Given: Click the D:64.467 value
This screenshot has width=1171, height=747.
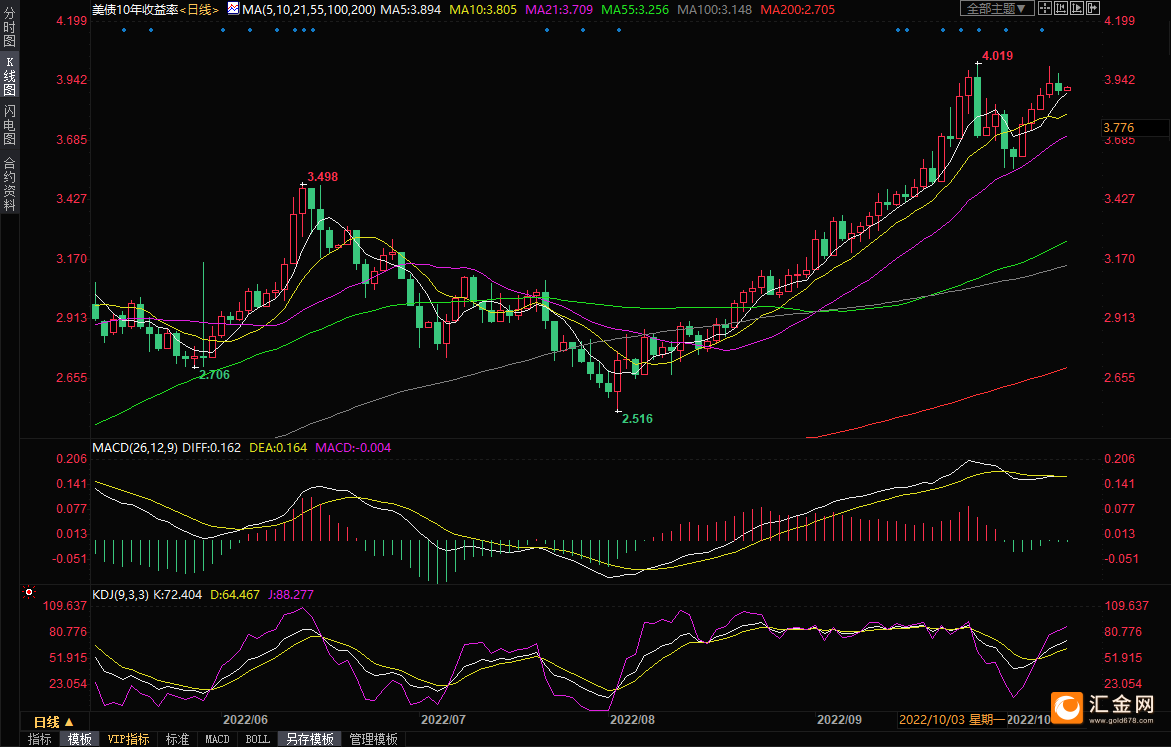Looking at the screenshot, I should (x=234, y=595).
